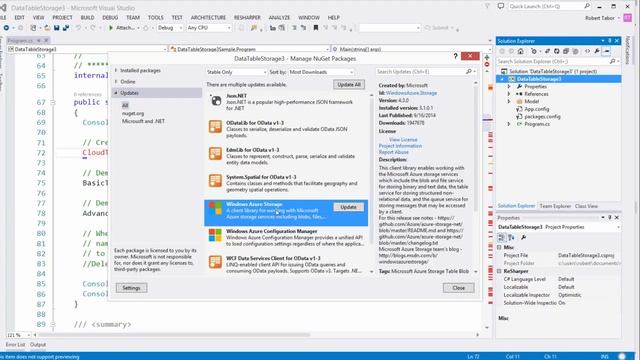Open the Output tab
640x360 pixels.
(38, 345)
